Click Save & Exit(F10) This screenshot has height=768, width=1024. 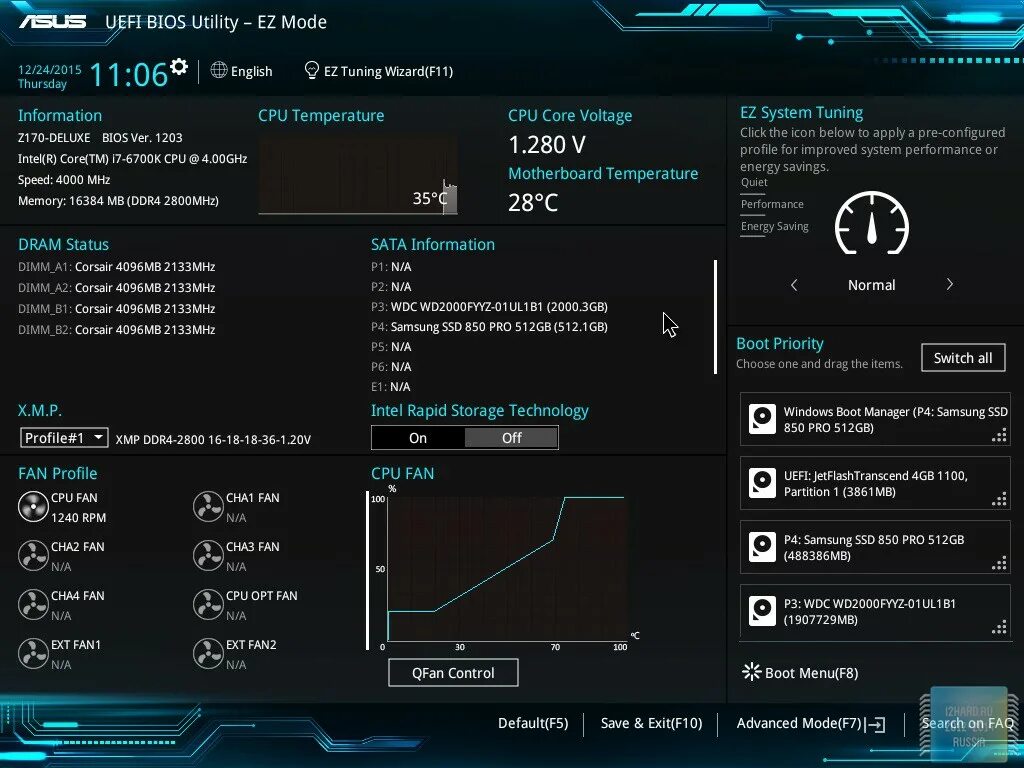point(651,723)
